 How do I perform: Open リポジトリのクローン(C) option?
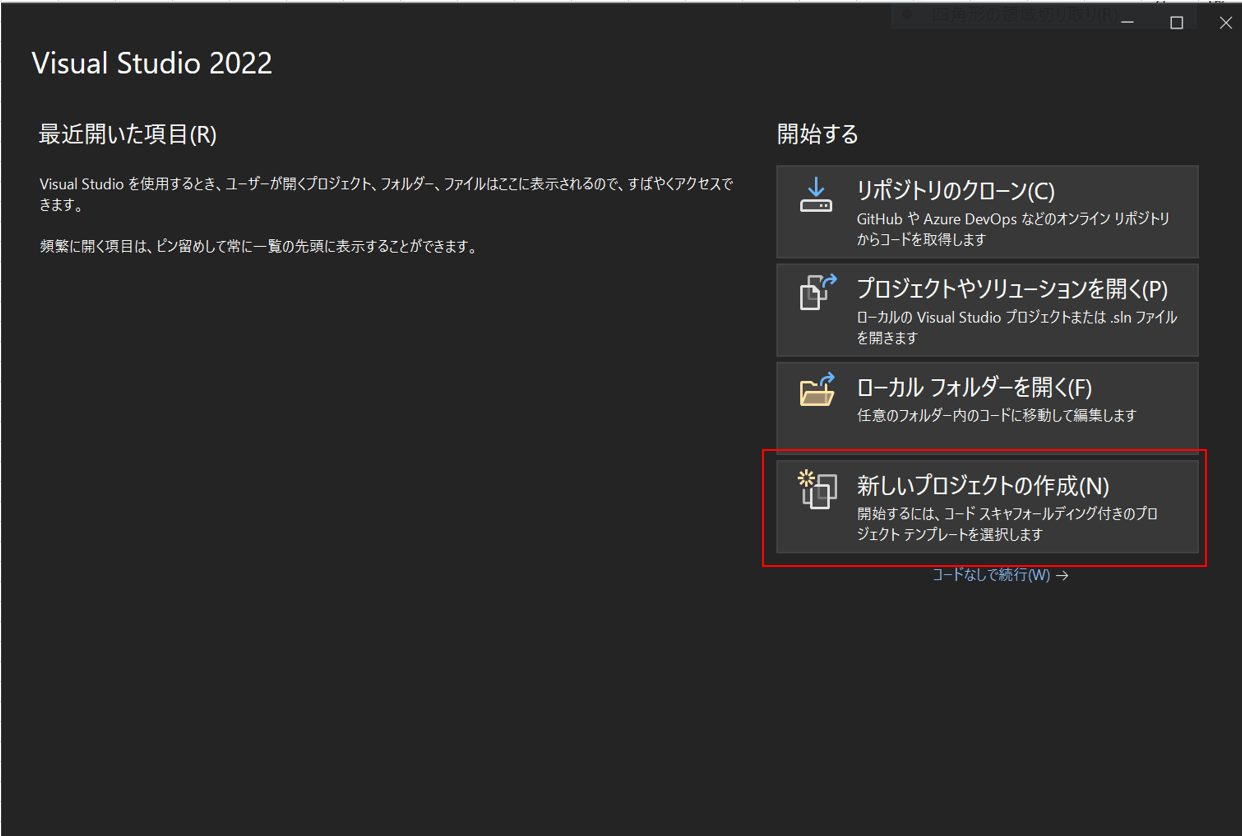[x=987, y=212]
